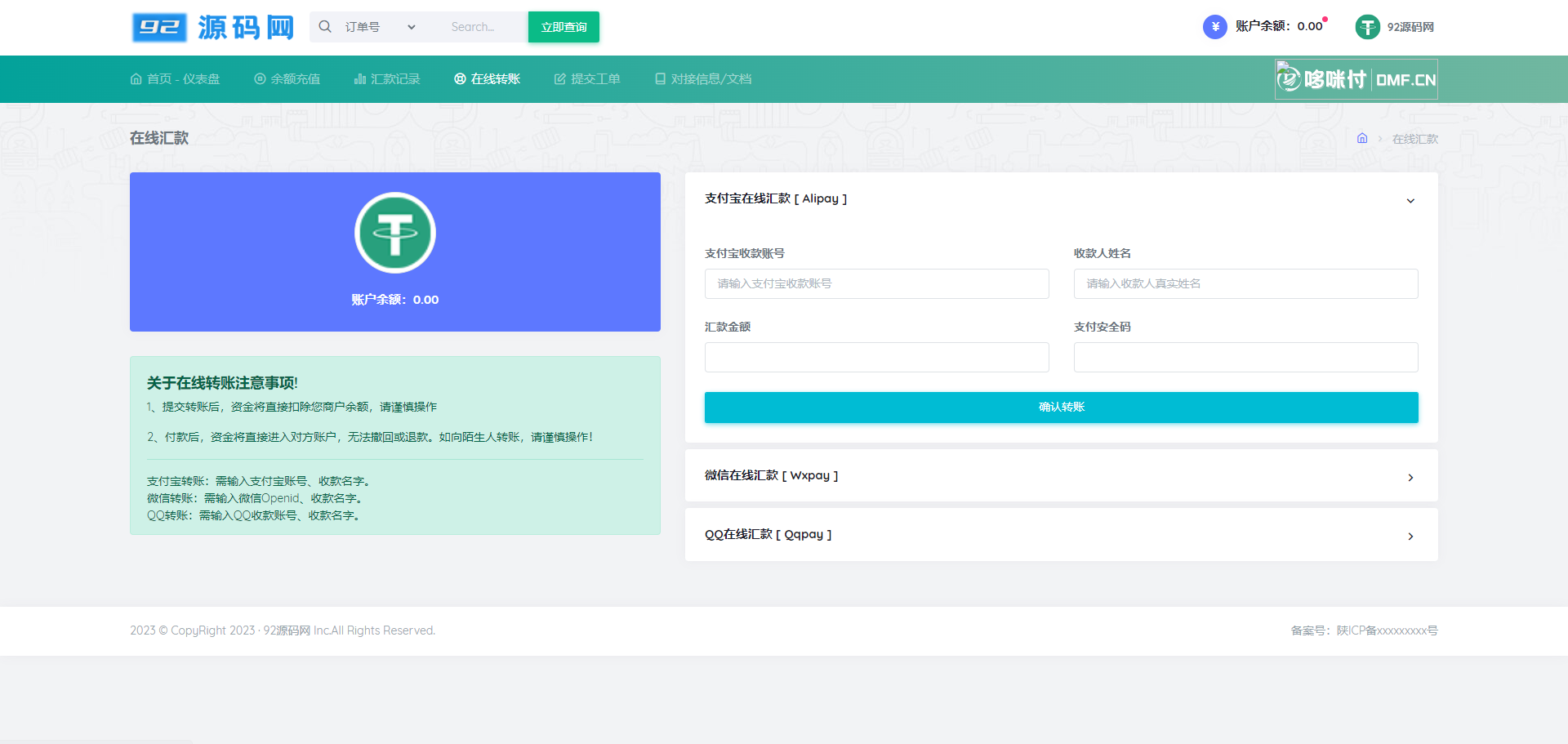Select the 在线转账 menu item
Viewport: 1568px width, 744px height.
click(x=487, y=79)
